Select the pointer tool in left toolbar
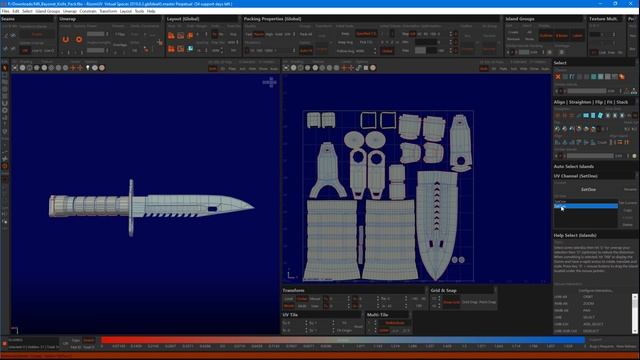This screenshot has width=640, height=360. click(5, 68)
